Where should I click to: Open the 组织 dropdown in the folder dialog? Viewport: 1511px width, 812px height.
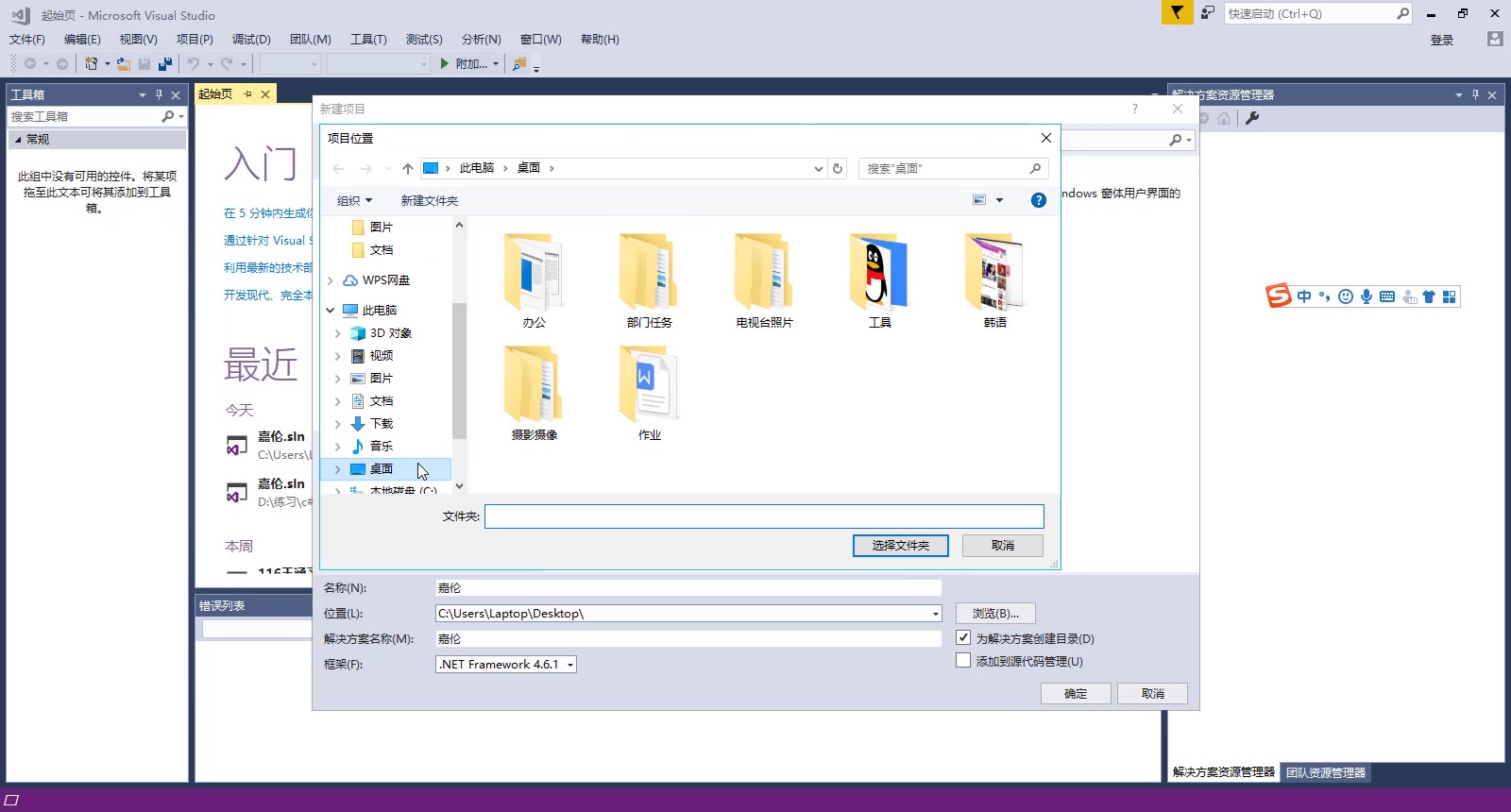click(x=355, y=200)
